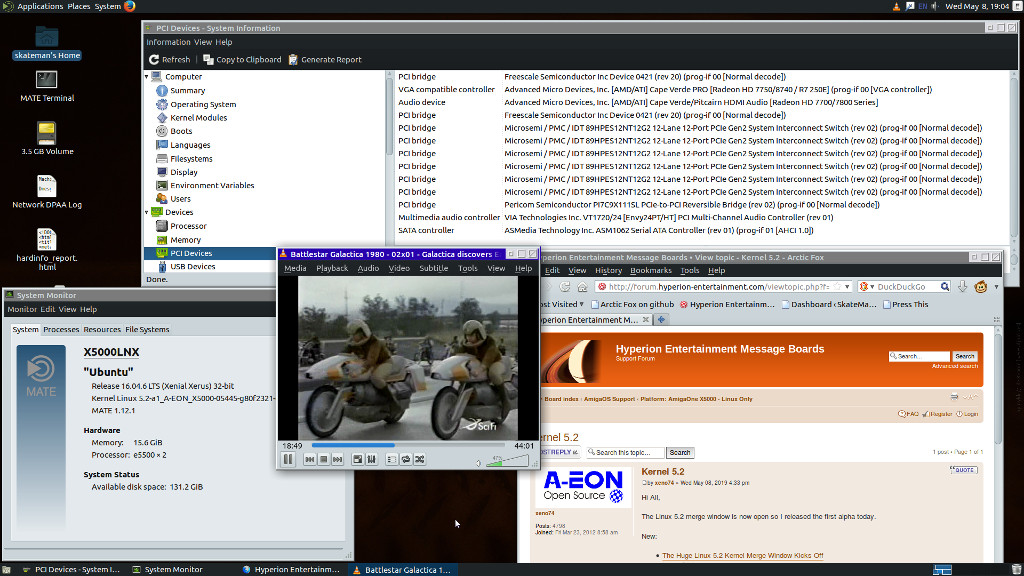
Task: Switch to Resources tab in System Monitor
Action: point(102,330)
